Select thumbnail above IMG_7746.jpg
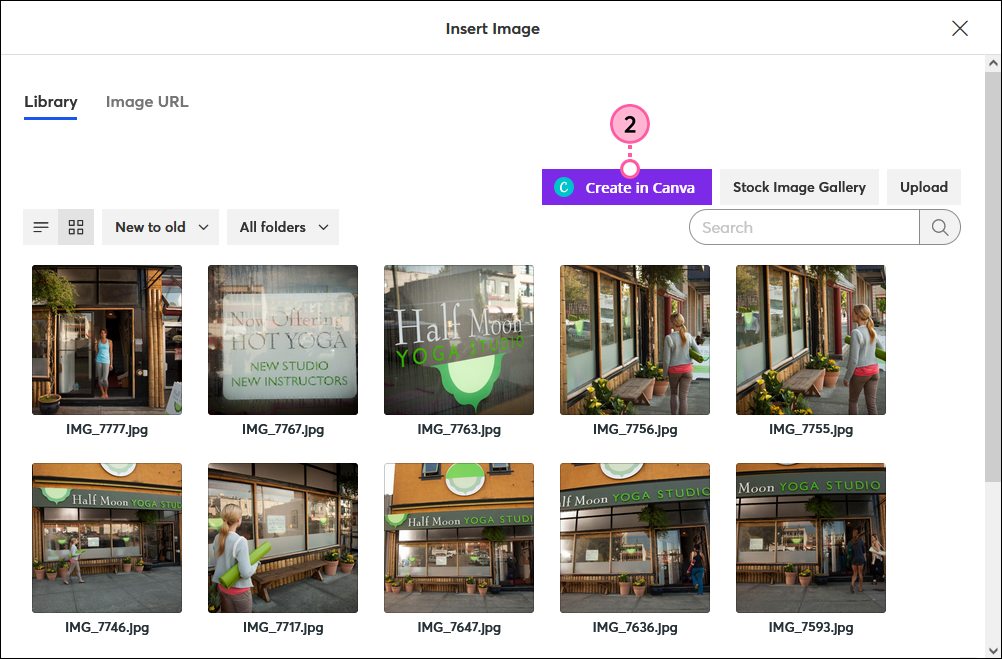Viewport: 1002px width, 659px height. [107, 538]
